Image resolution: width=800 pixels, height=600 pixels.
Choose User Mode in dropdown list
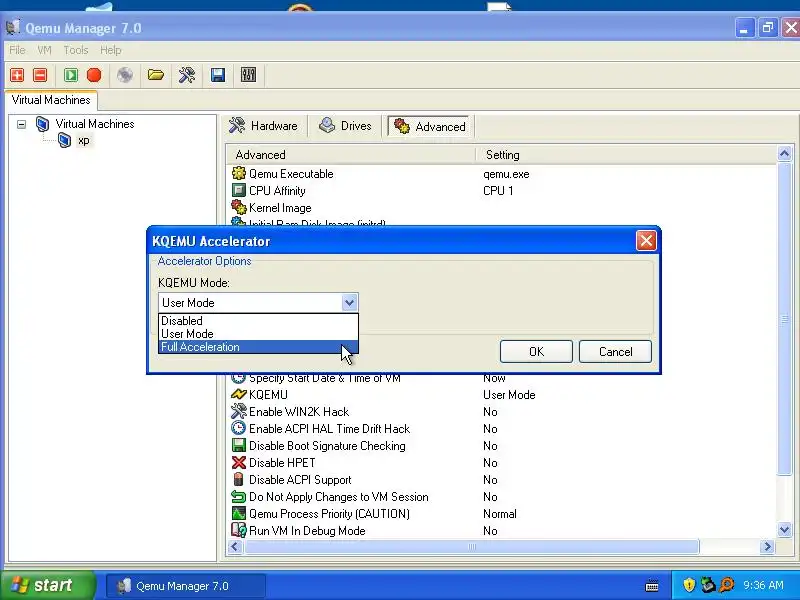click(258, 334)
